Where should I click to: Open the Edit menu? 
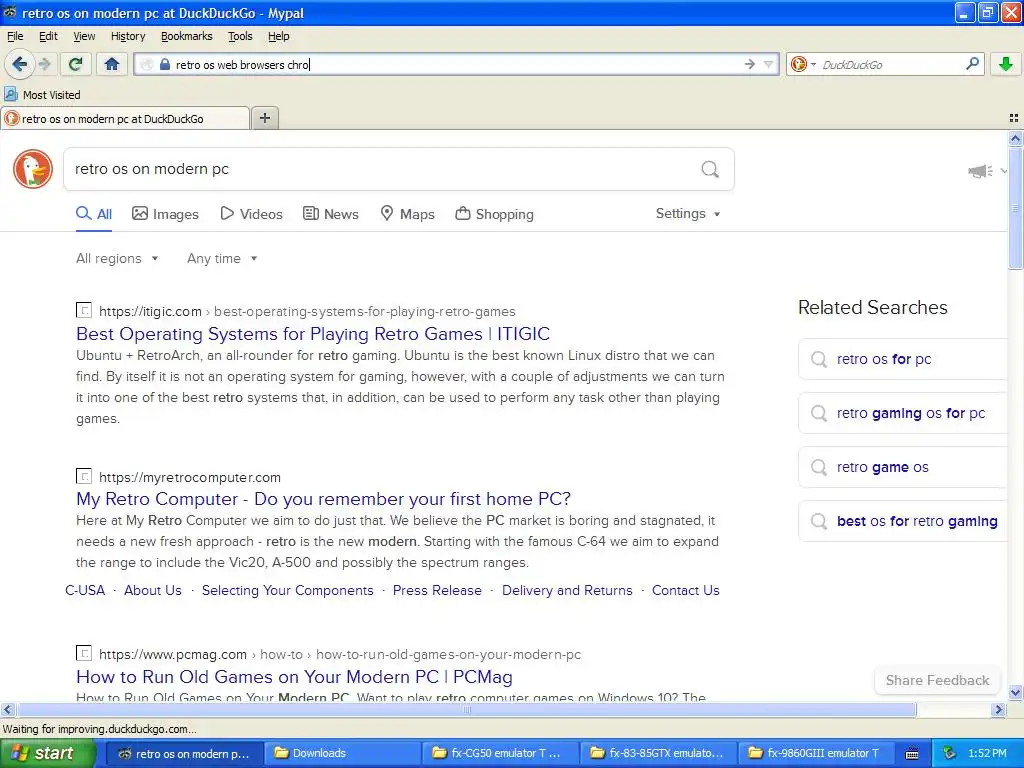point(48,37)
